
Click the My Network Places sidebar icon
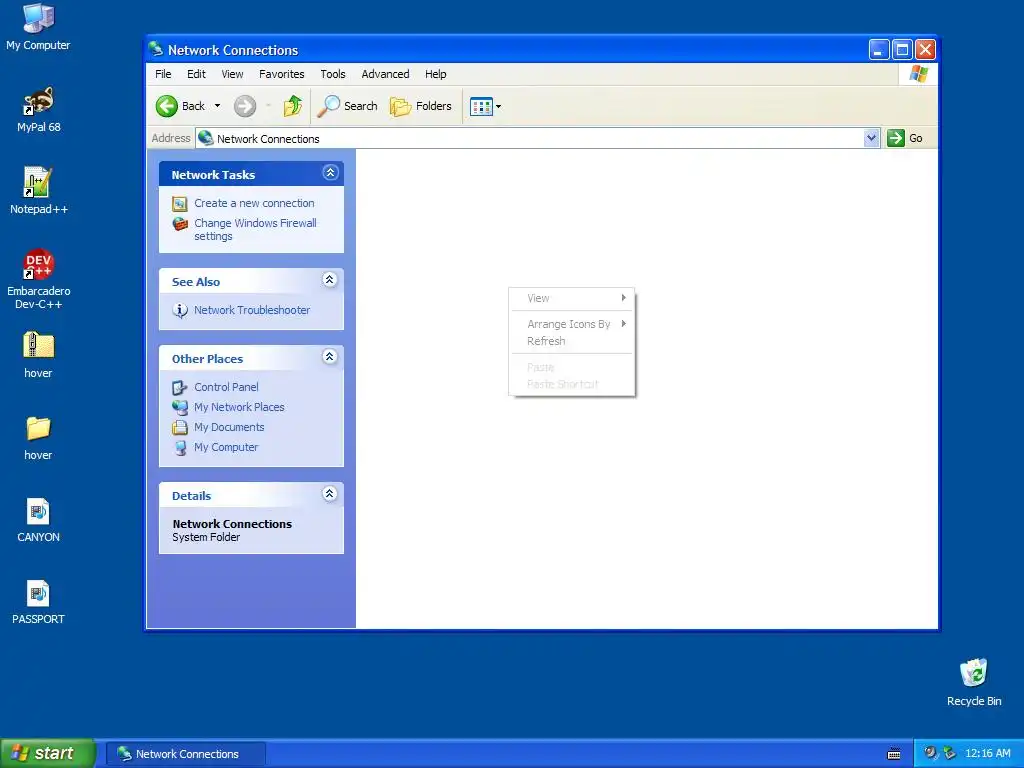pyautogui.click(x=180, y=408)
